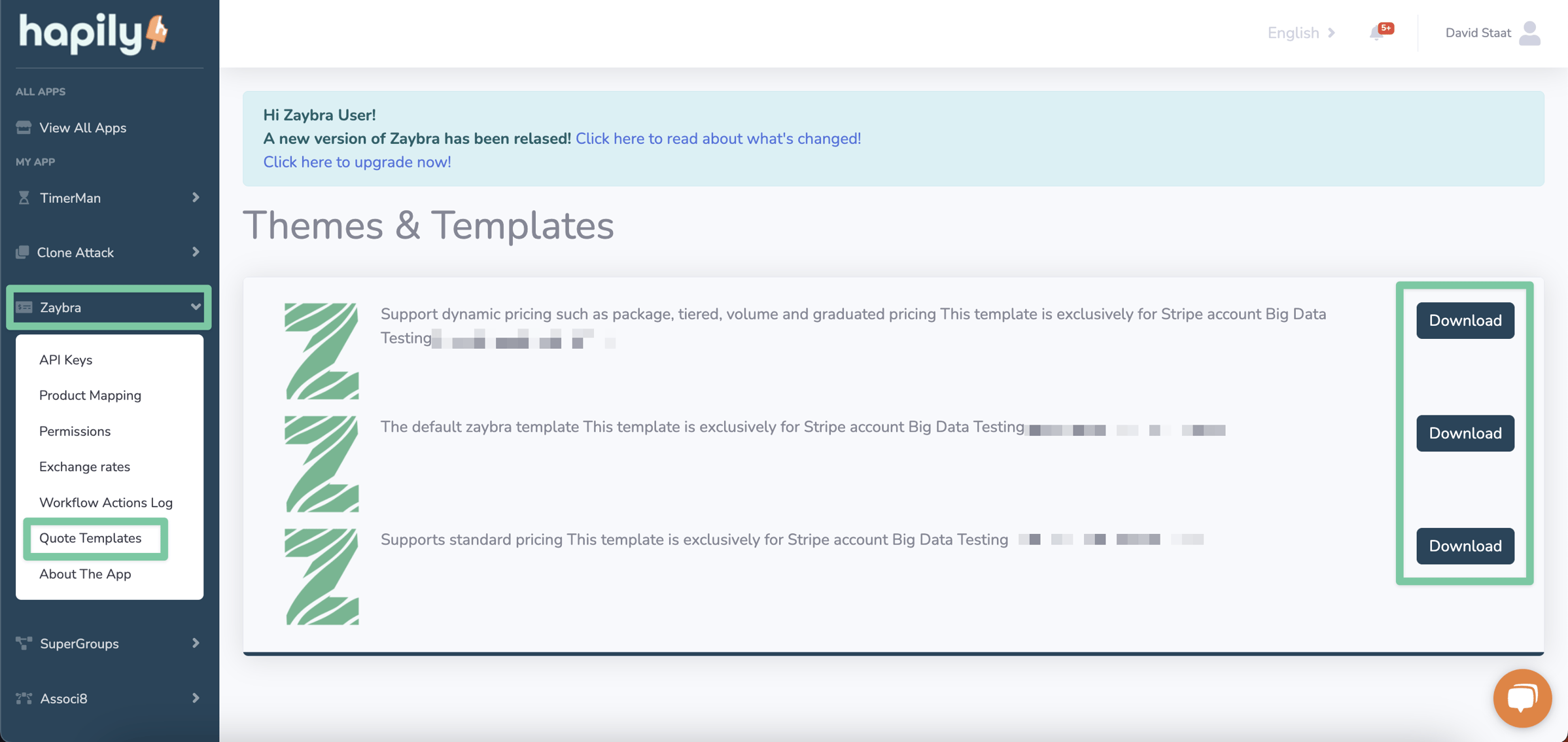The height and width of the screenshot is (742, 1568).
Task: Select the API Keys menu item
Action: (x=65, y=358)
